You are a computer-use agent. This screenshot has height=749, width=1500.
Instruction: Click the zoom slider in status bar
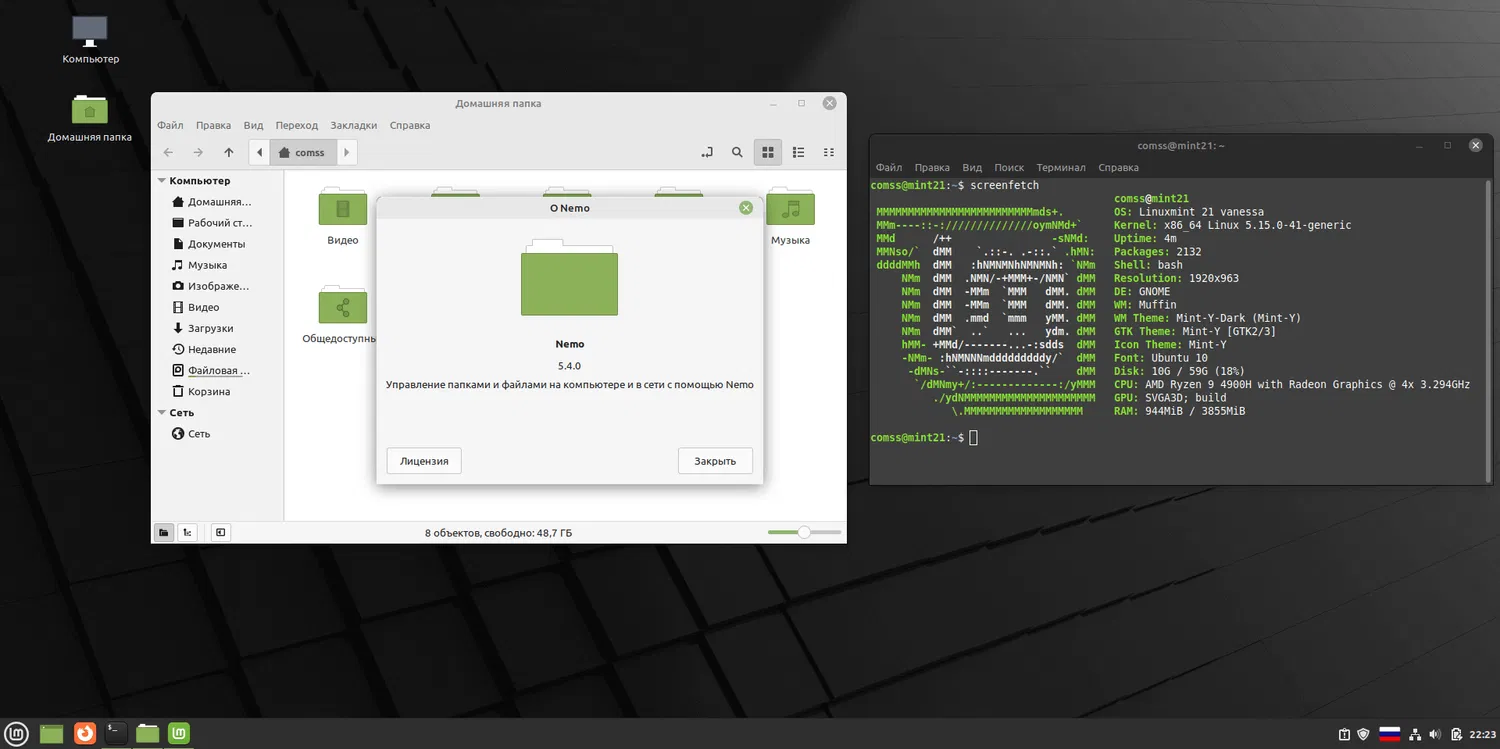804,533
